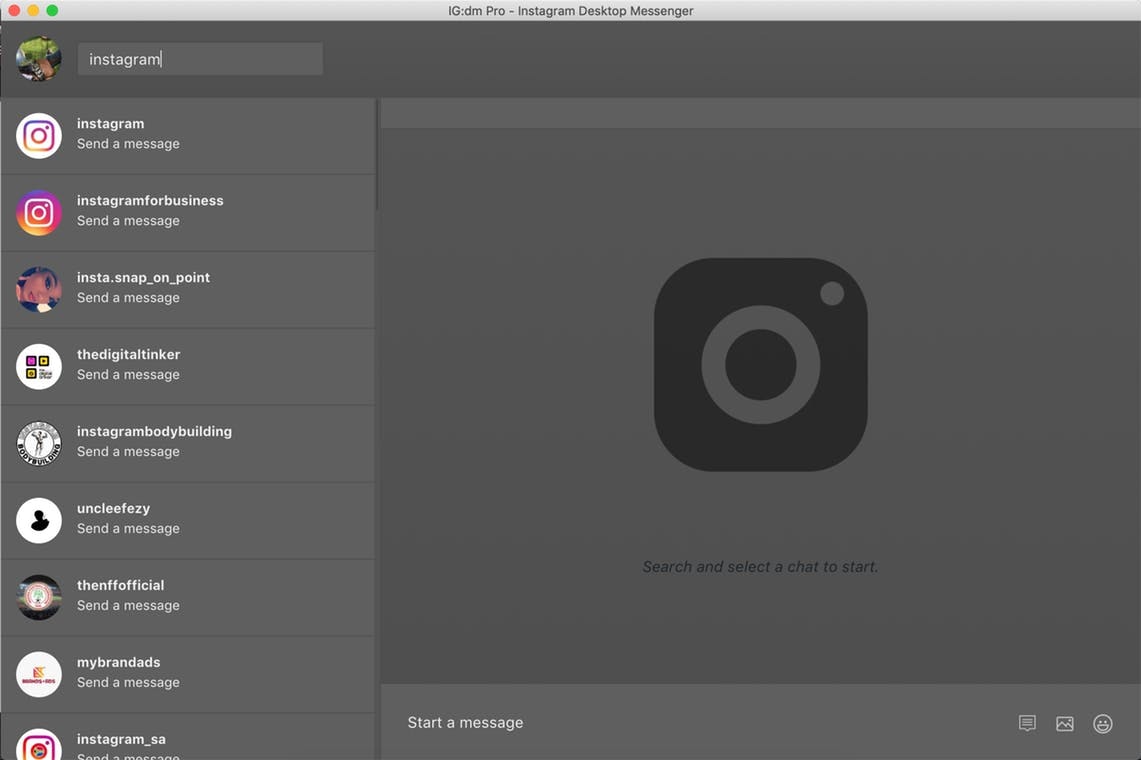The height and width of the screenshot is (760, 1141).
Task: Open the emoji picker icon
Action: [x=1102, y=723]
